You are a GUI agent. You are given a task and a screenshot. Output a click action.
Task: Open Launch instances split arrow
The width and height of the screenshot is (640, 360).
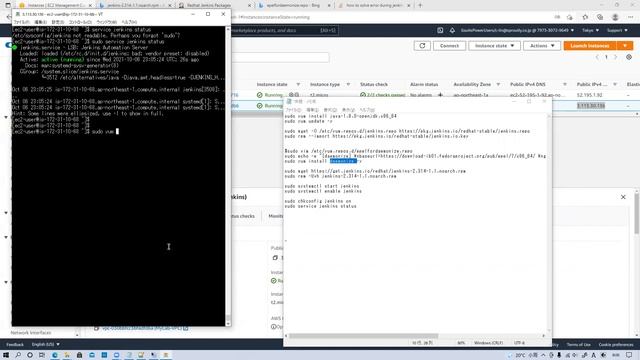[x=624, y=46]
